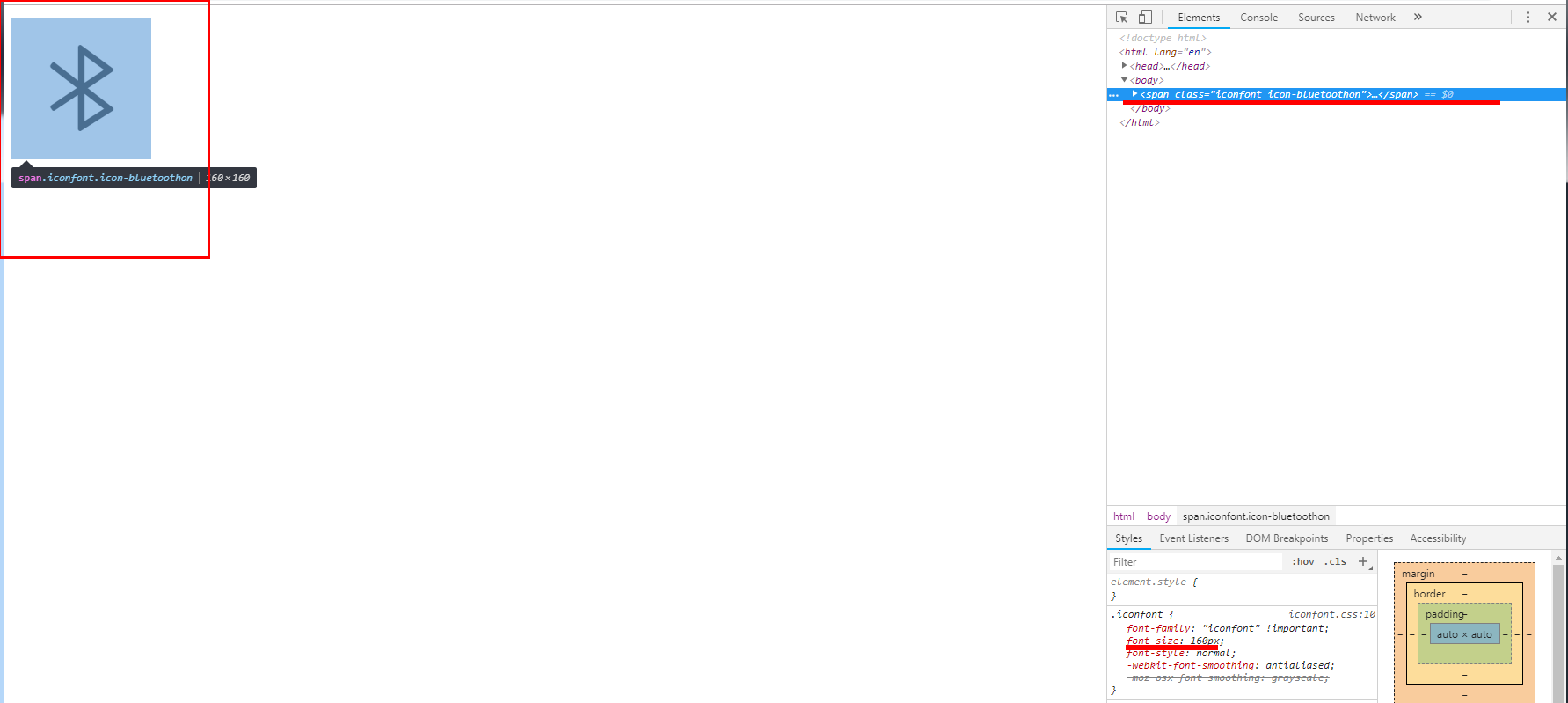Screen dimensions: 1568x703
Task: Edit the font-style normal declaration
Action: pos(1181,653)
